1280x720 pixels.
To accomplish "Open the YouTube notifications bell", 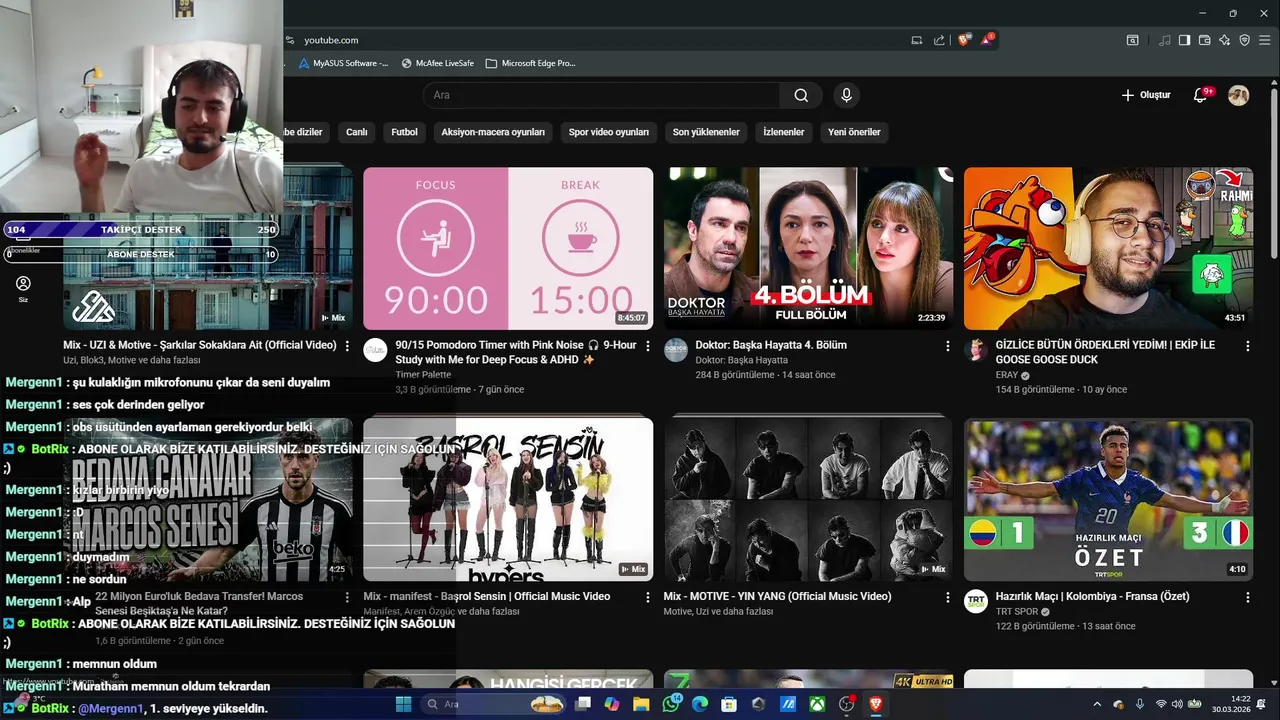I will click(1200, 95).
